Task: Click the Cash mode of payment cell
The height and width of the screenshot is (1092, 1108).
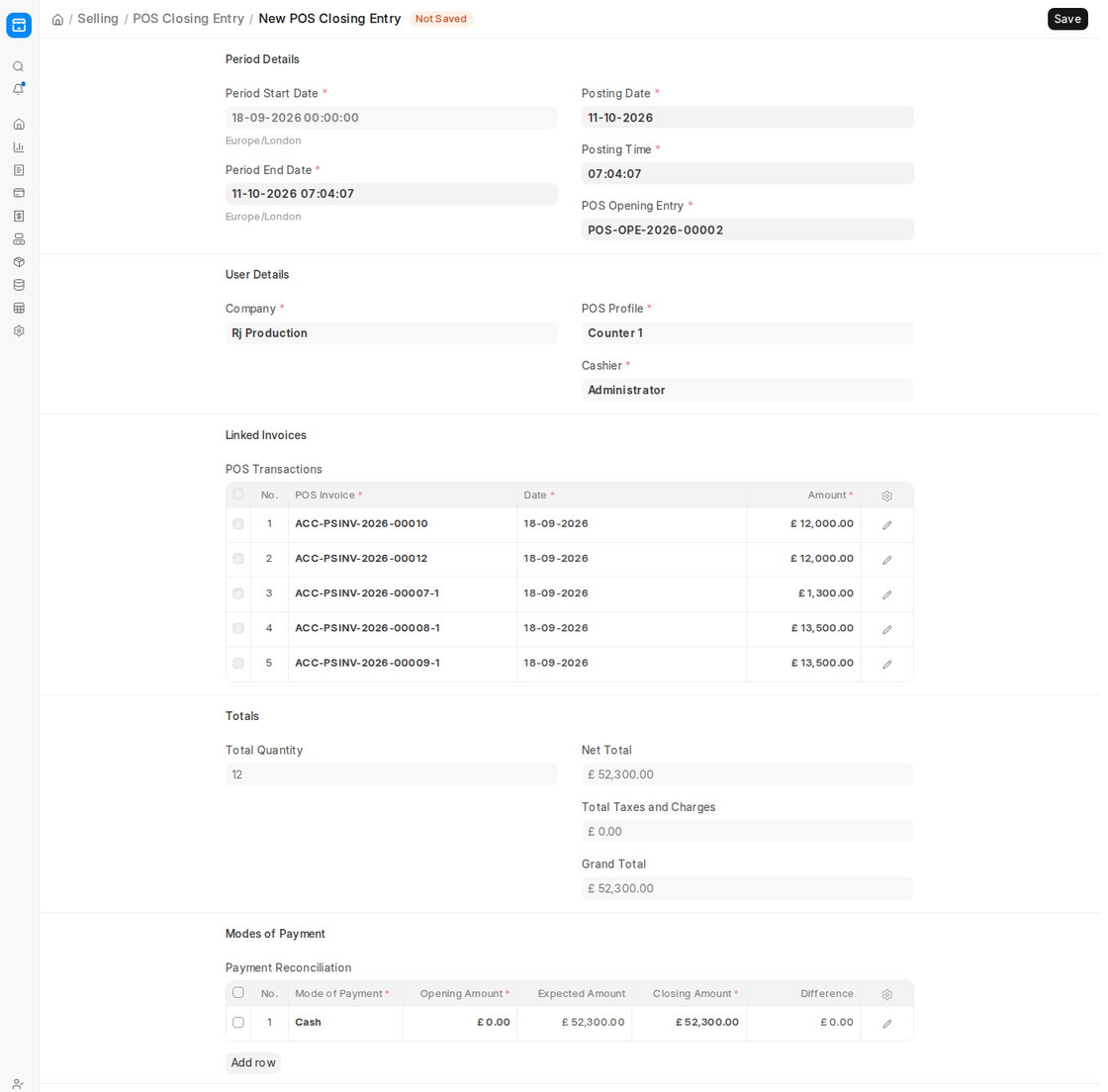Action: pyautogui.click(x=345, y=1023)
